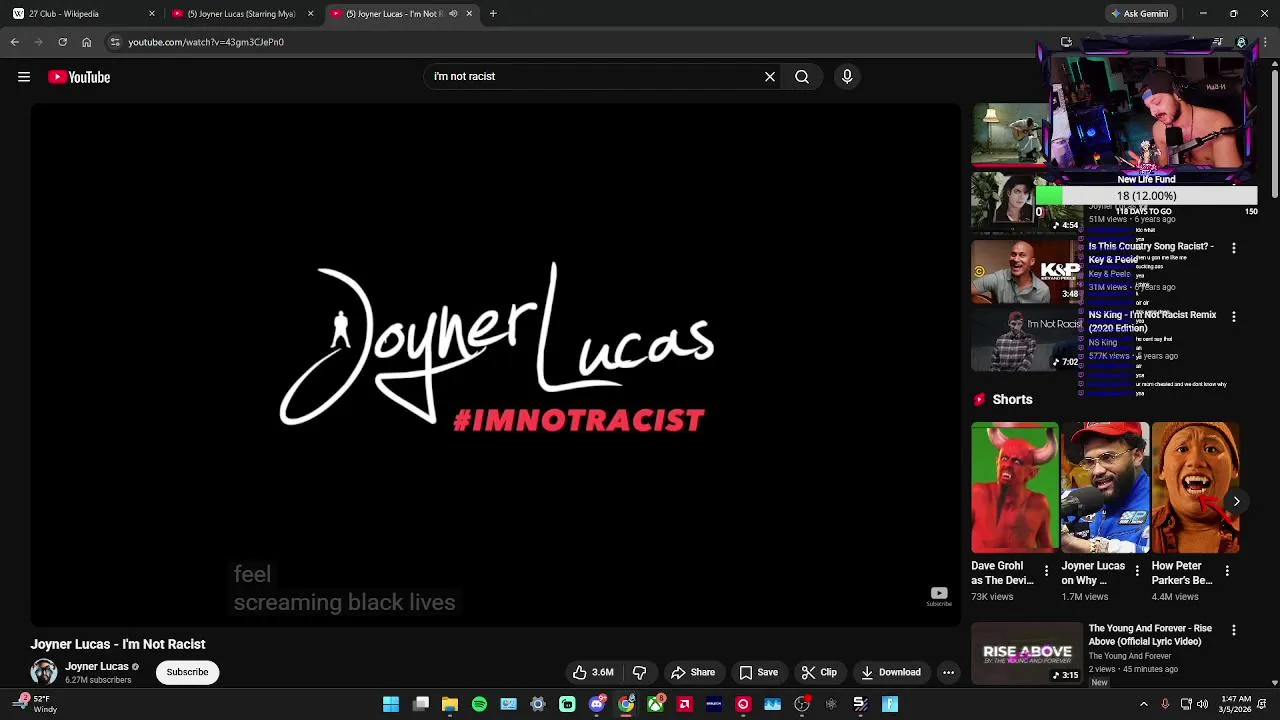Open Spotify from the taskbar

pyautogui.click(x=479, y=704)
